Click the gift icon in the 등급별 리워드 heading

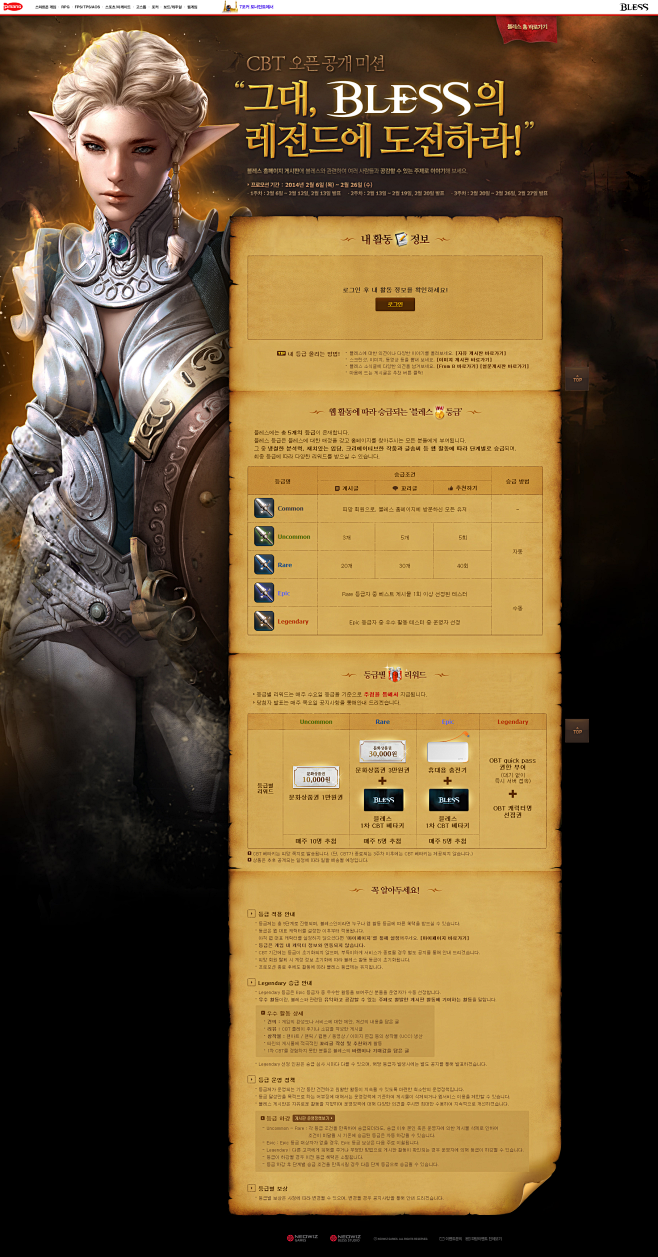pyautogui.click(x=393, y=675)
